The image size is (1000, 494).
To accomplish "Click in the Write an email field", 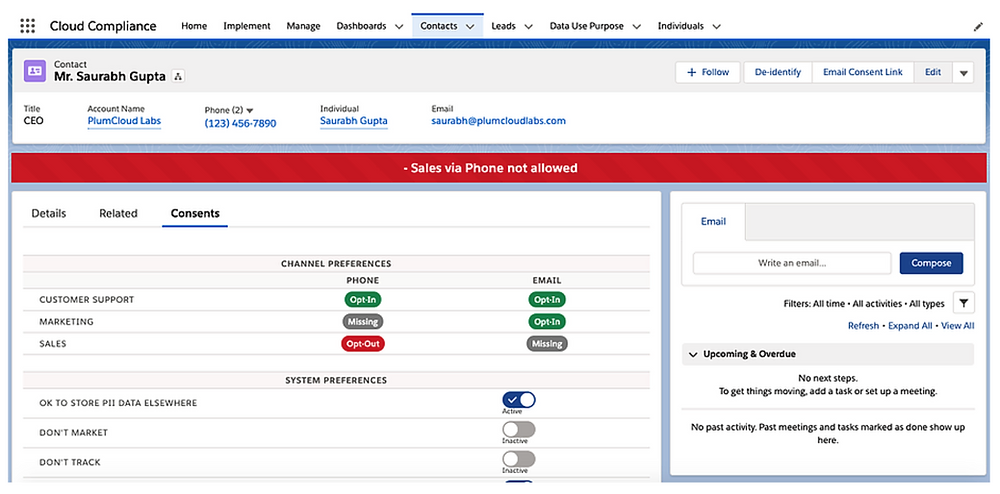I will click(792, 263).
